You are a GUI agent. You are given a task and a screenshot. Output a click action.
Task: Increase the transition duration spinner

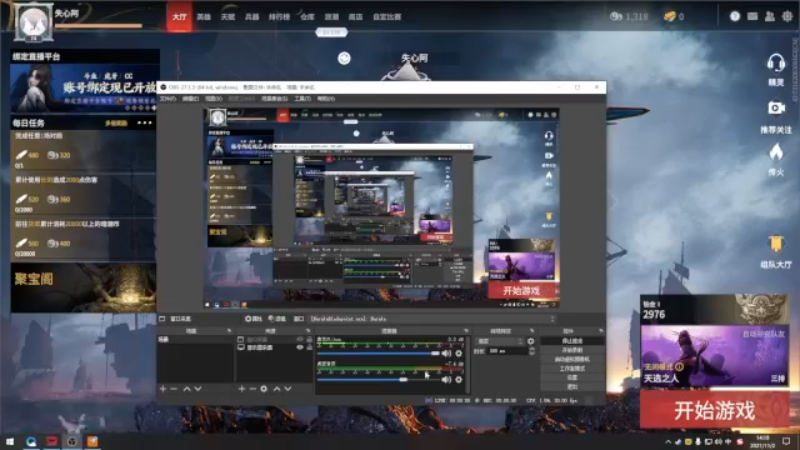pos(532,349)
